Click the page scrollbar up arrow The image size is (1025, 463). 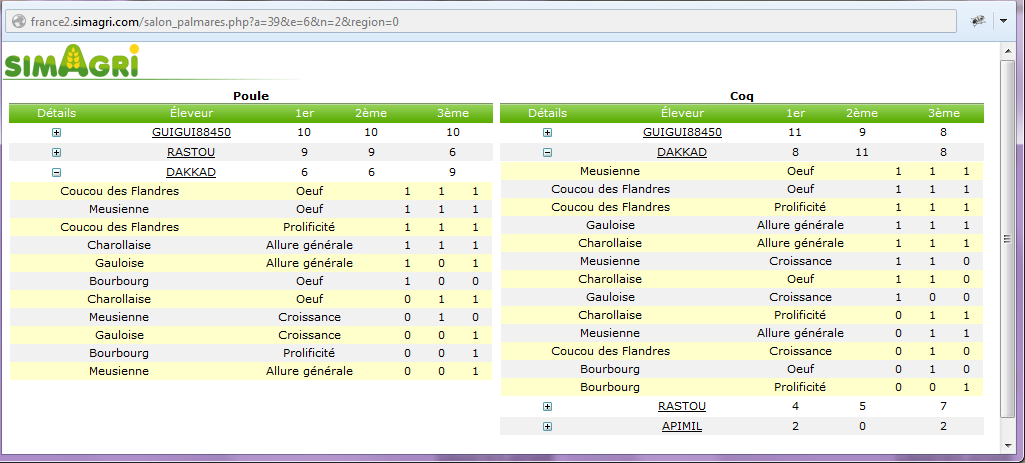click(x=1009, y=52)
